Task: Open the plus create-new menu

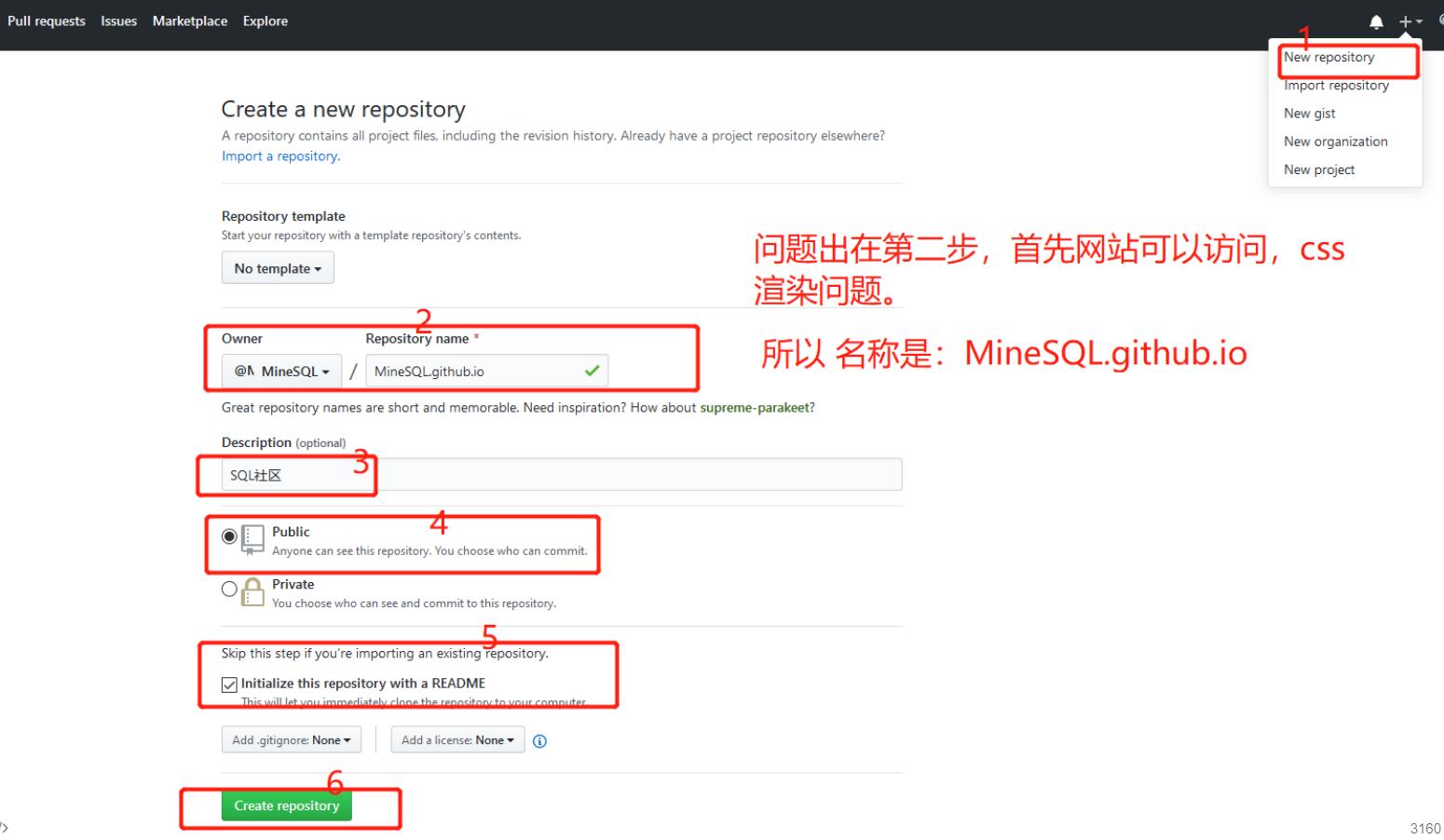Action: [1410, 21]
